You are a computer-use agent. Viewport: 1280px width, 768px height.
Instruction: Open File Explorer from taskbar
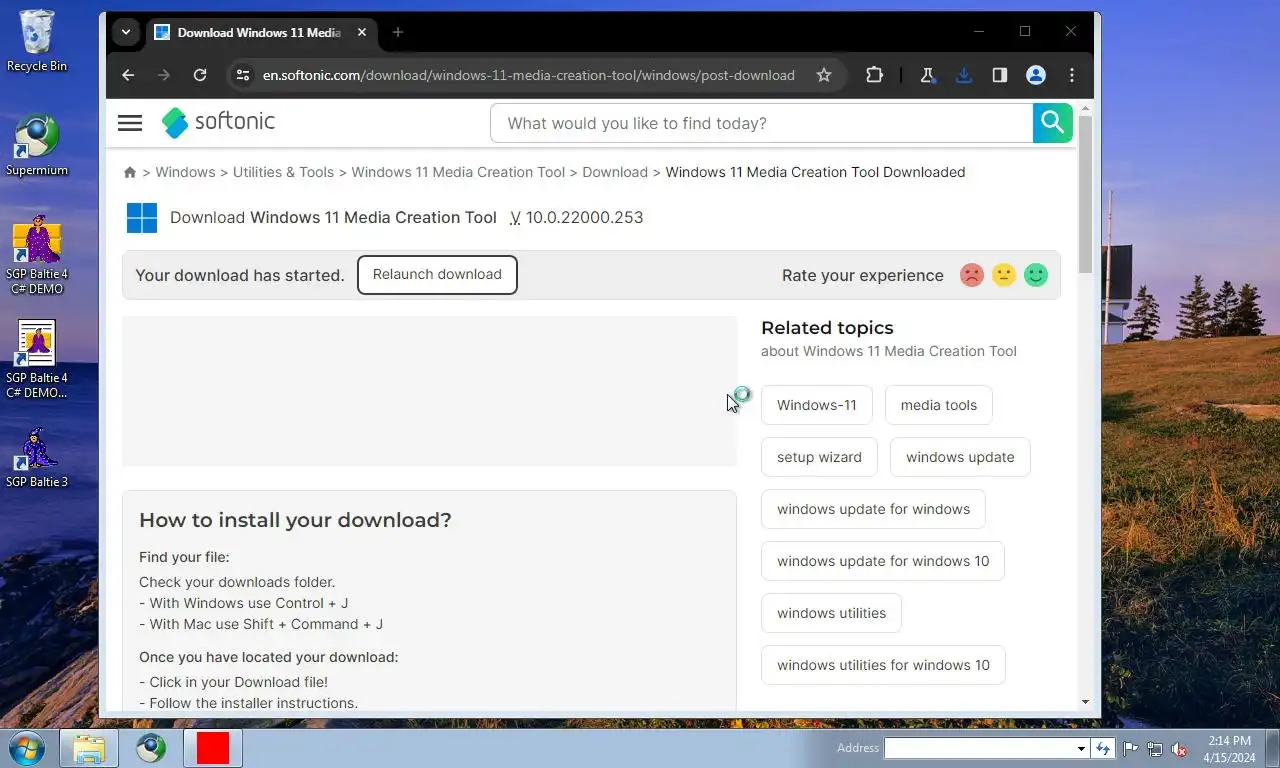[89, 748]
